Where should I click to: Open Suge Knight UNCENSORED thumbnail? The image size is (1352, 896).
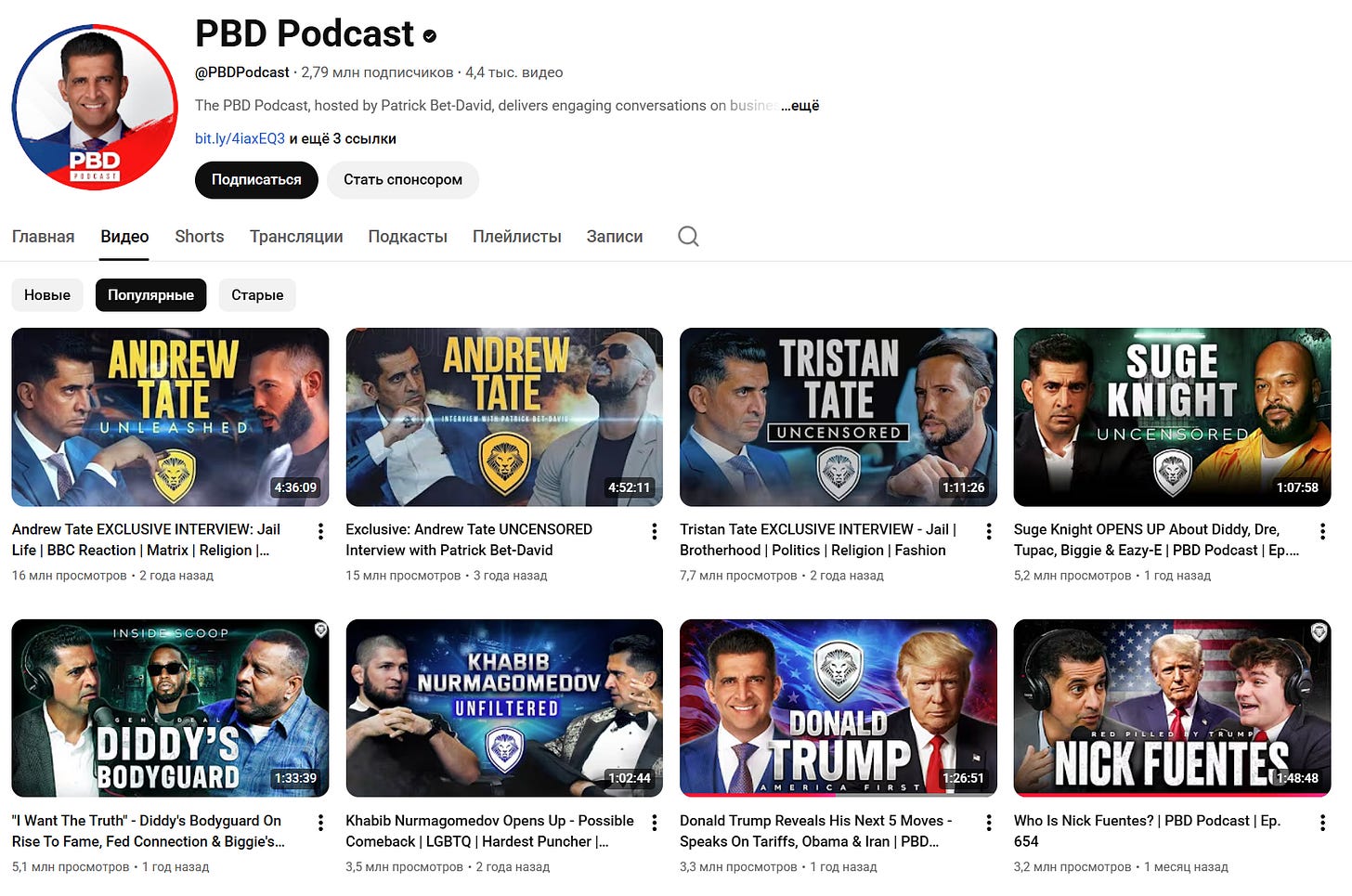(1173, 417)
